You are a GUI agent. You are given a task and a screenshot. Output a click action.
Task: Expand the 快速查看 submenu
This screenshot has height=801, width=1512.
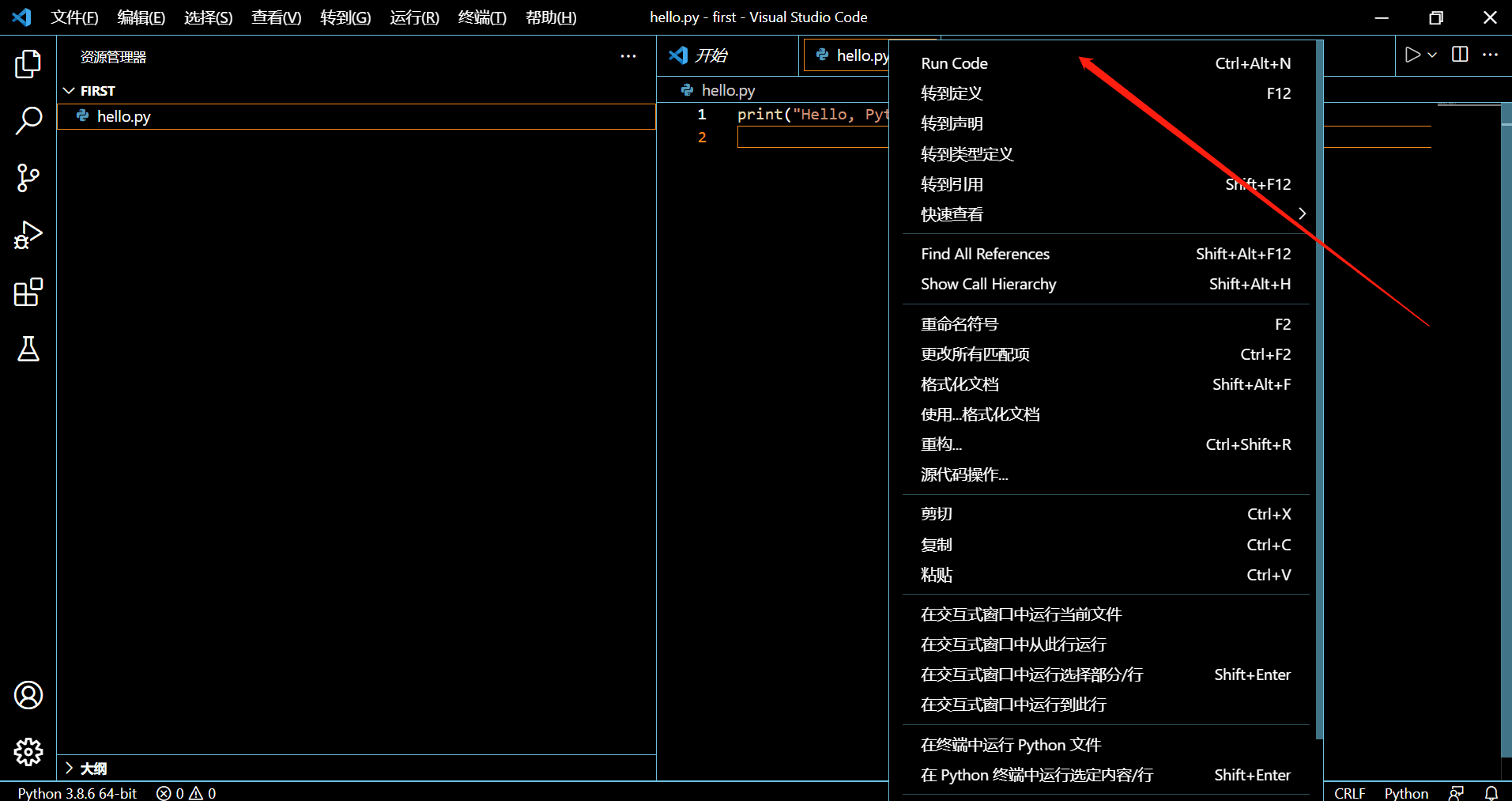coord(1106,214)
